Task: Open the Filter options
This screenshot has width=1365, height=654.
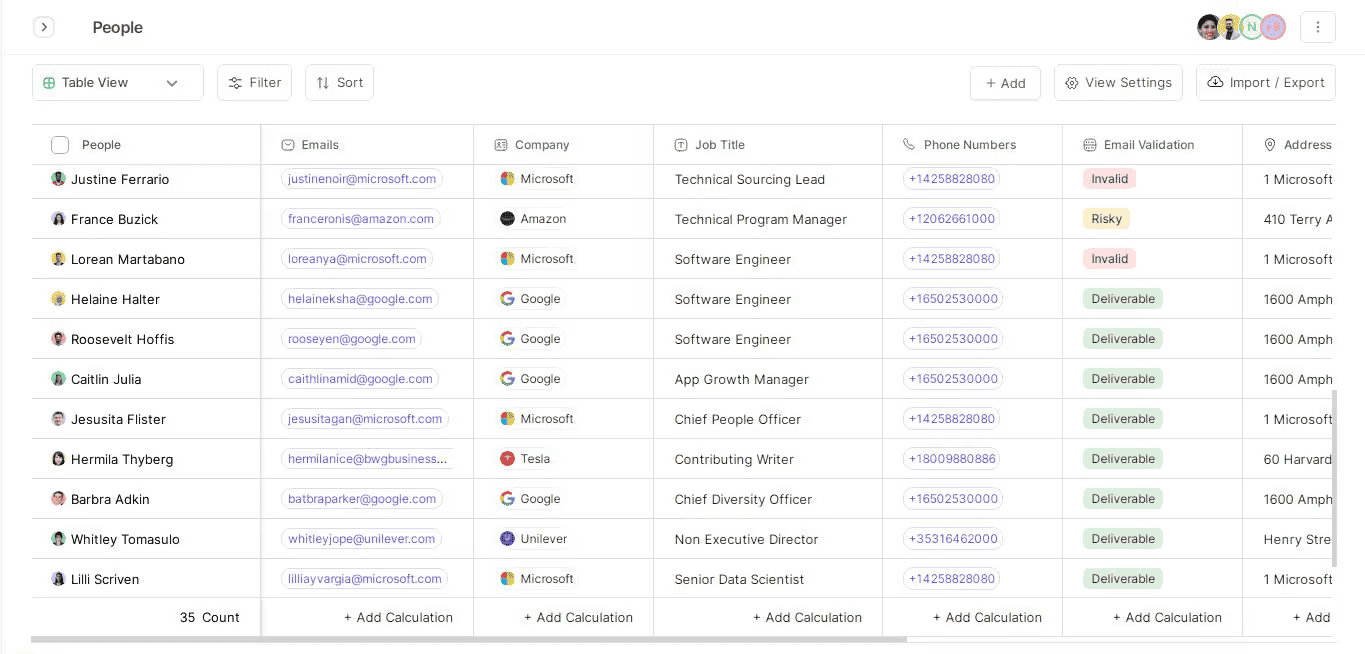Action: (254, 82)
